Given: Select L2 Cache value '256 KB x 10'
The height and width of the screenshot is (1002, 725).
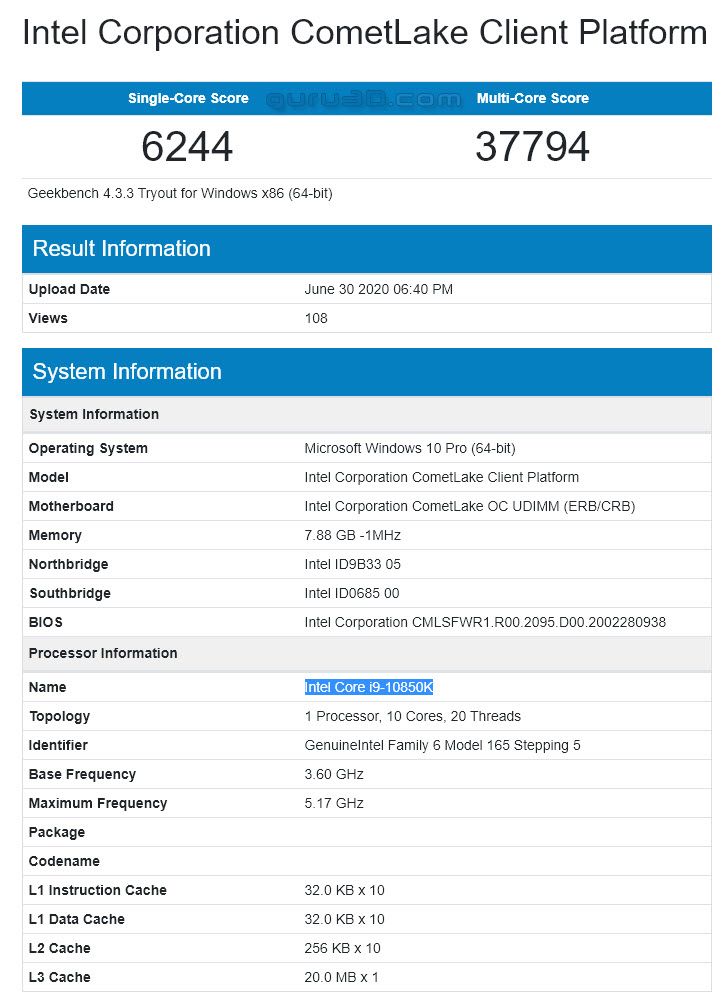Looking at the screenshot, I should pyautogui.click(x=342, y=948).
